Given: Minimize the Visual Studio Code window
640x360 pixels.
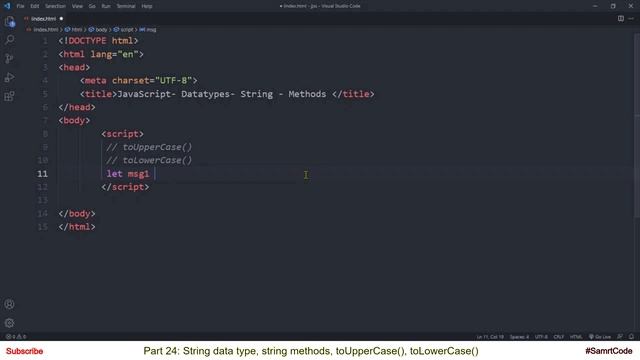Looking at the screenshot, I should tap(595, 6).
